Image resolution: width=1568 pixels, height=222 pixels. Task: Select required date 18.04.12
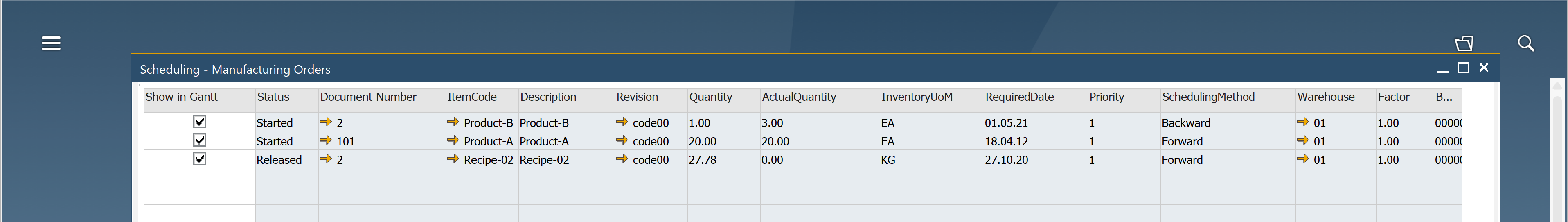tap(1035, 141)
